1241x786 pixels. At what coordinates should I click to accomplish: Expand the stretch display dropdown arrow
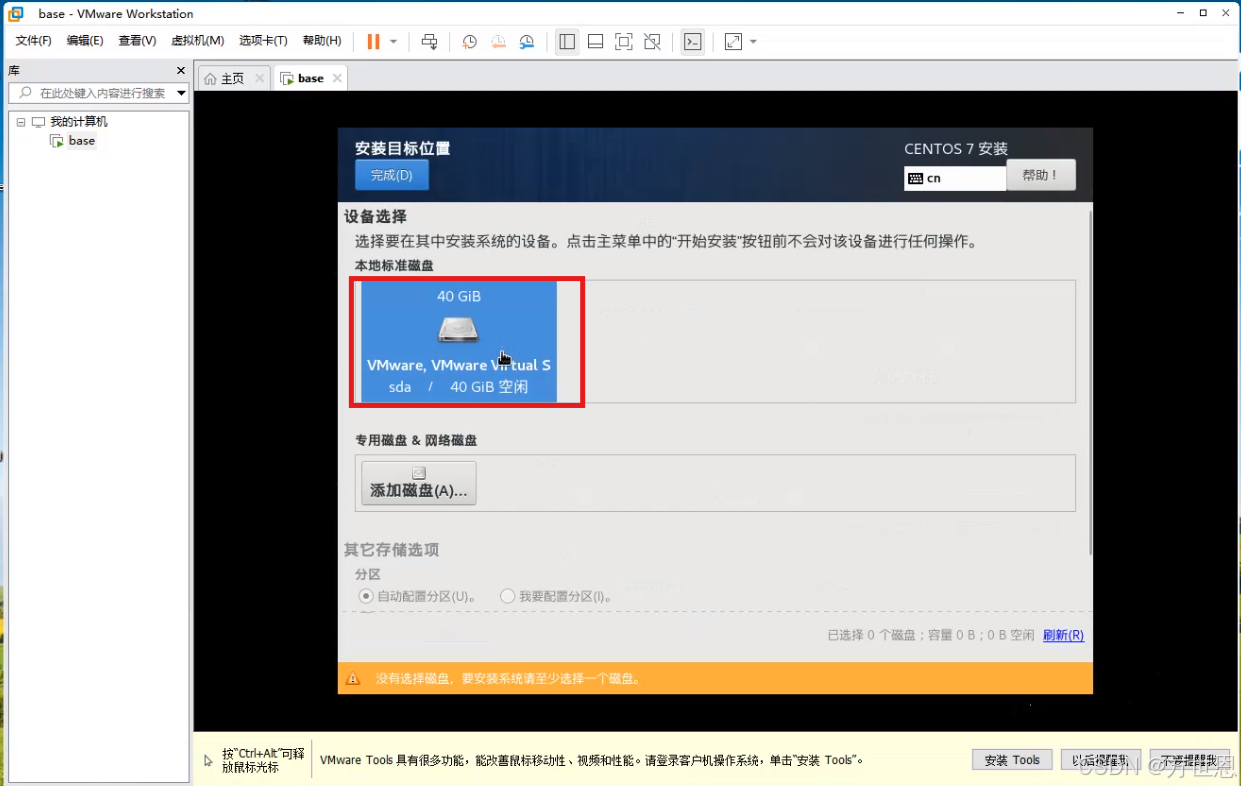(753, 42)
